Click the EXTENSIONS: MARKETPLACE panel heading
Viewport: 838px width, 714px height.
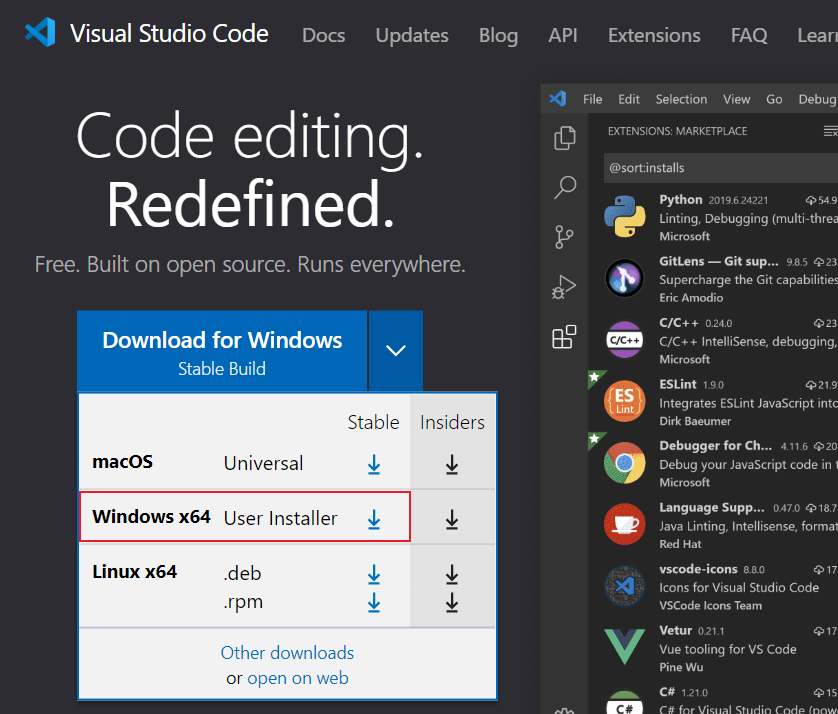[677, 131]
